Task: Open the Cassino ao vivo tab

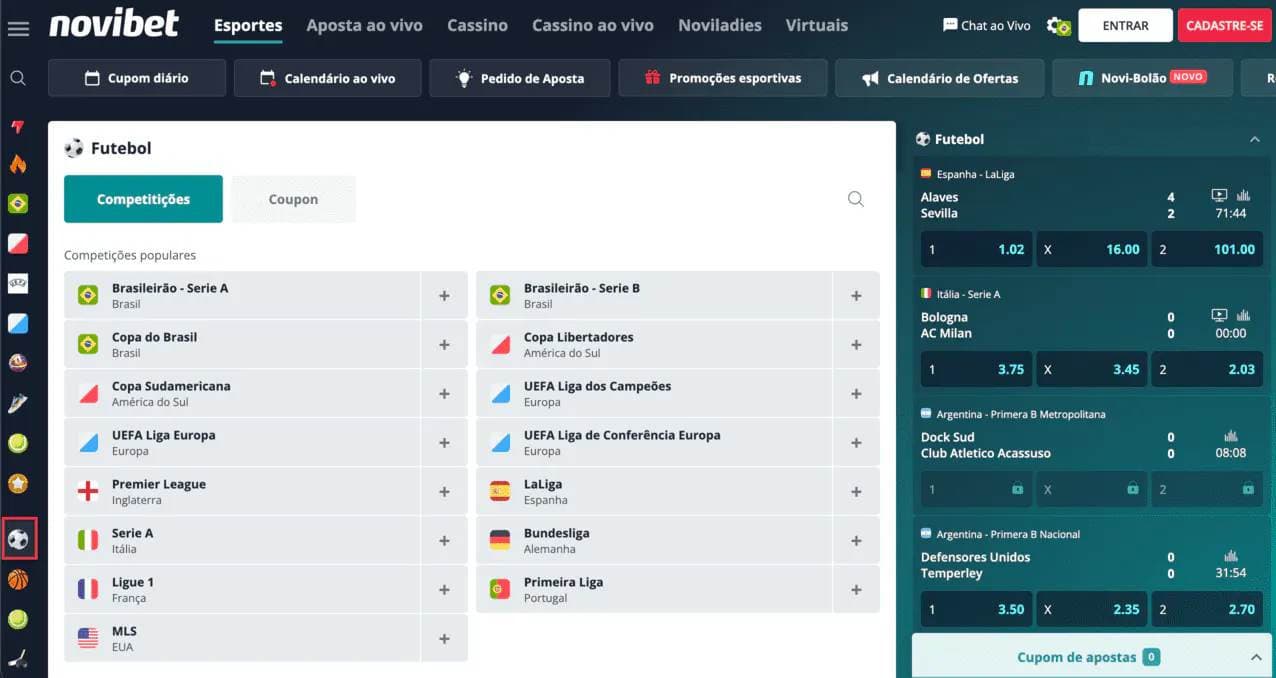Action: coord(593,25)
